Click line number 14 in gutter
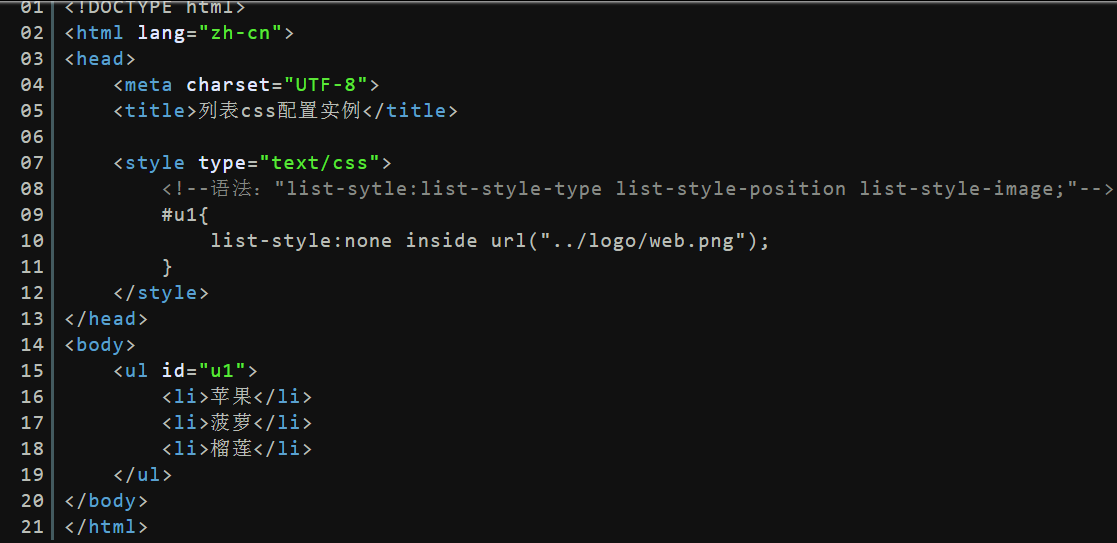Screen dimensions: 1117x543 [x=32, y=344]
